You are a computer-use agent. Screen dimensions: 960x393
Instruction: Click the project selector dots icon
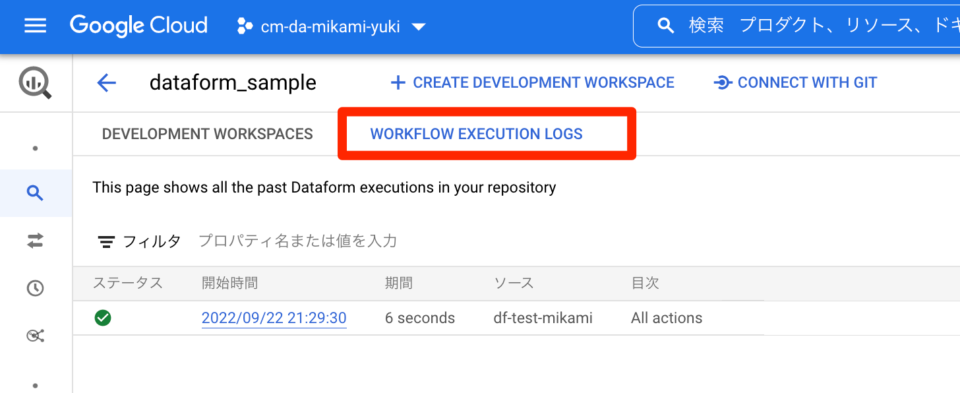[x=245, y=26]
